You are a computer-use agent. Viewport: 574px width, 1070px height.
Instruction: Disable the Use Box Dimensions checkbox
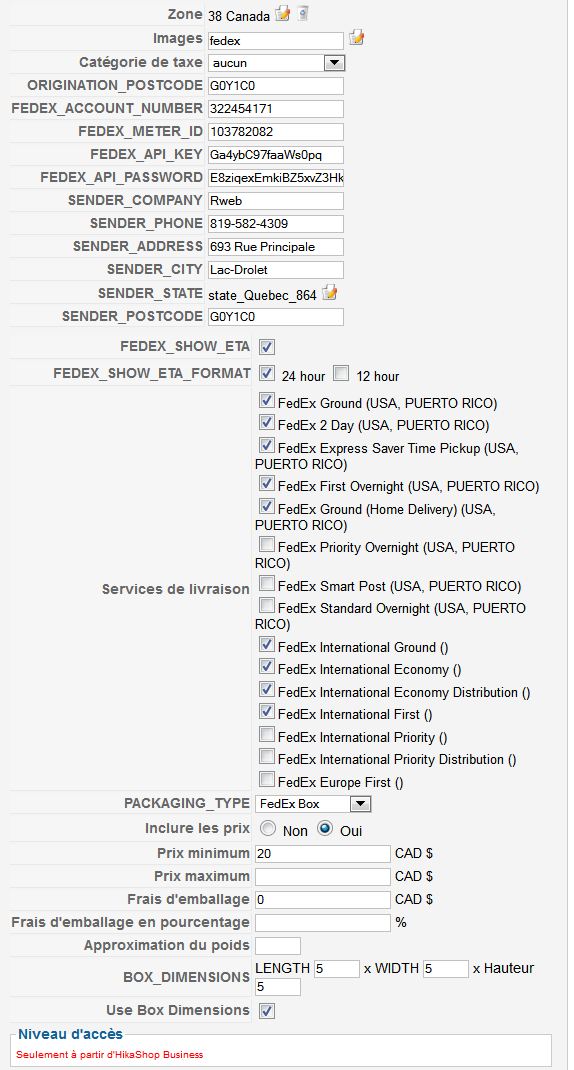[267, 1010]
